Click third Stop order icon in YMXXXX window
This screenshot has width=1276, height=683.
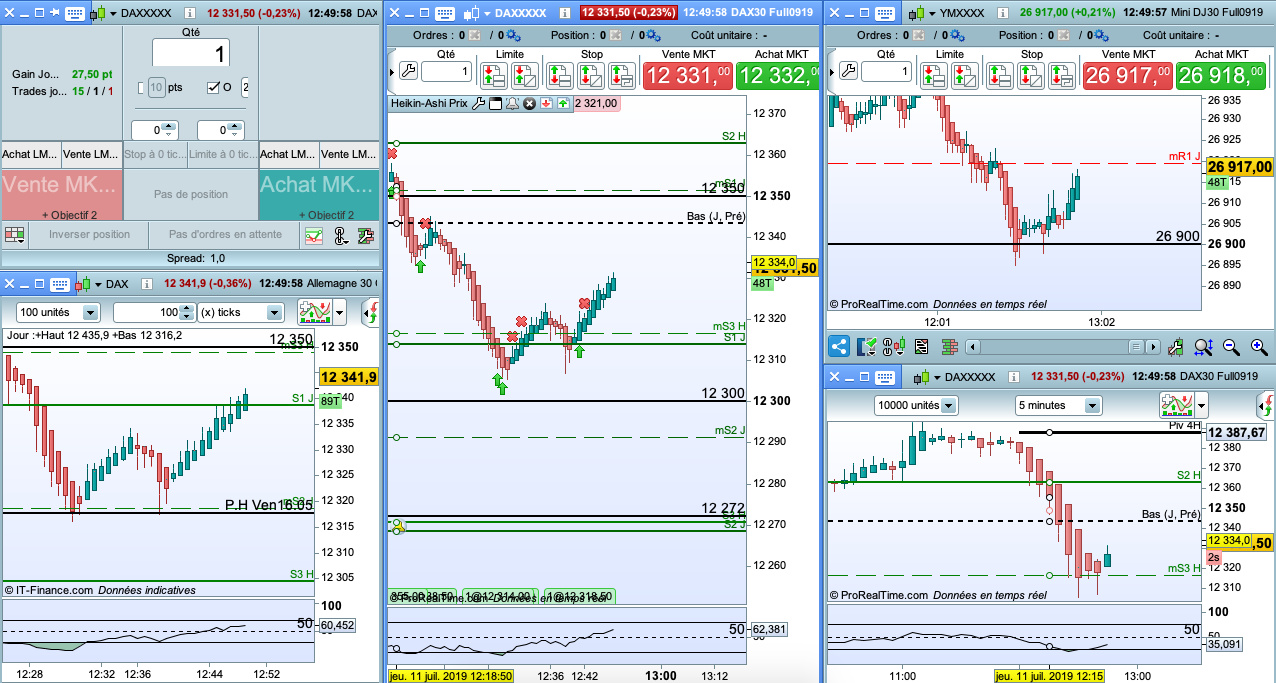pyautogui.click(x=1060, y=75)
